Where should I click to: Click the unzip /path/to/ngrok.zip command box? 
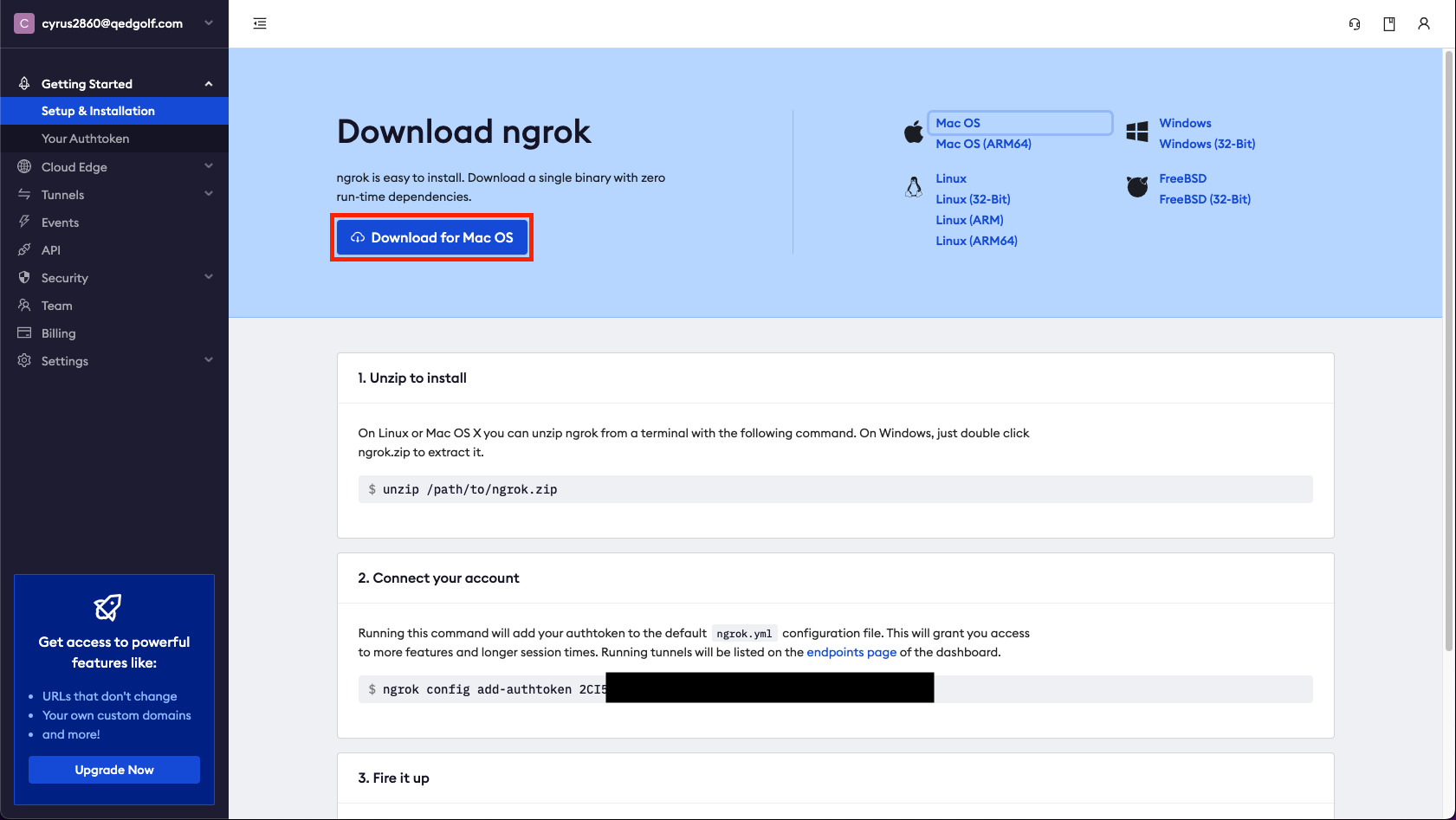835,489
